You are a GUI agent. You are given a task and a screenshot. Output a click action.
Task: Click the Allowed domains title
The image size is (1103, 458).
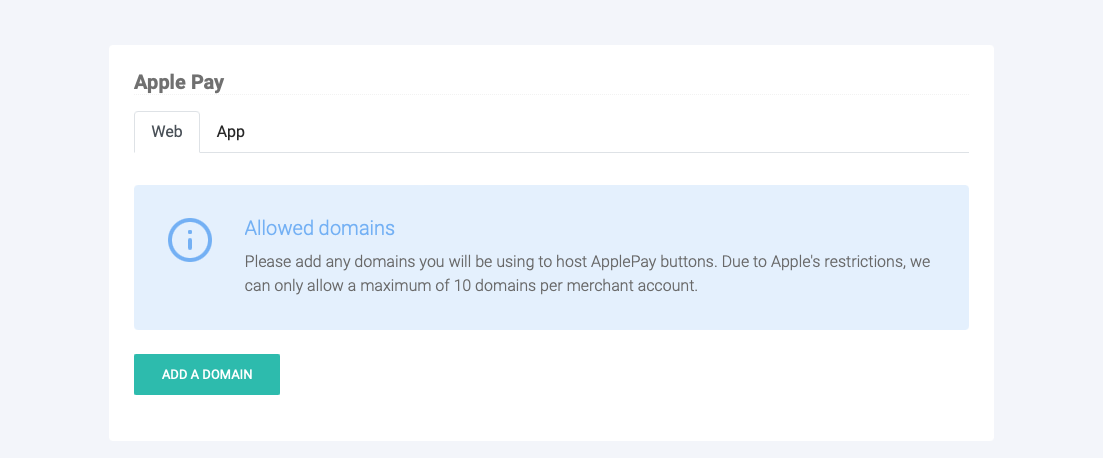coord(319,228)
